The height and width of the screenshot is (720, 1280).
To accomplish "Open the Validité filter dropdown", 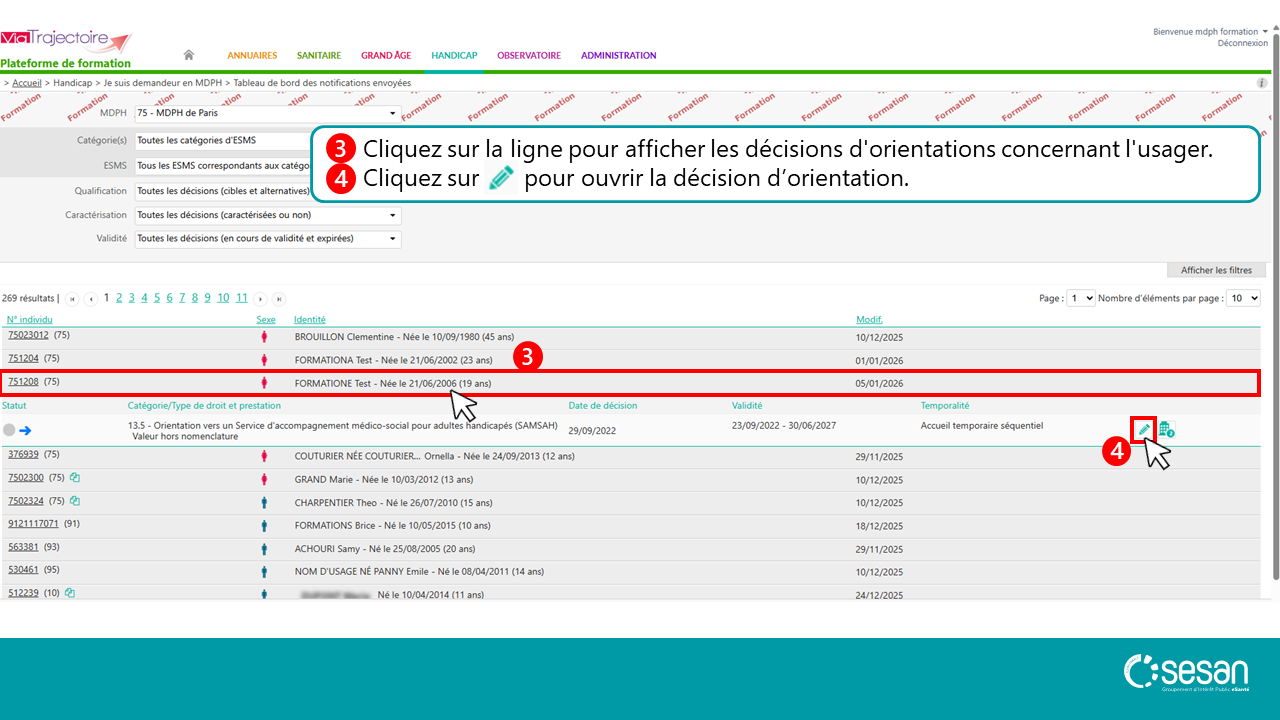I will [267, 239].
